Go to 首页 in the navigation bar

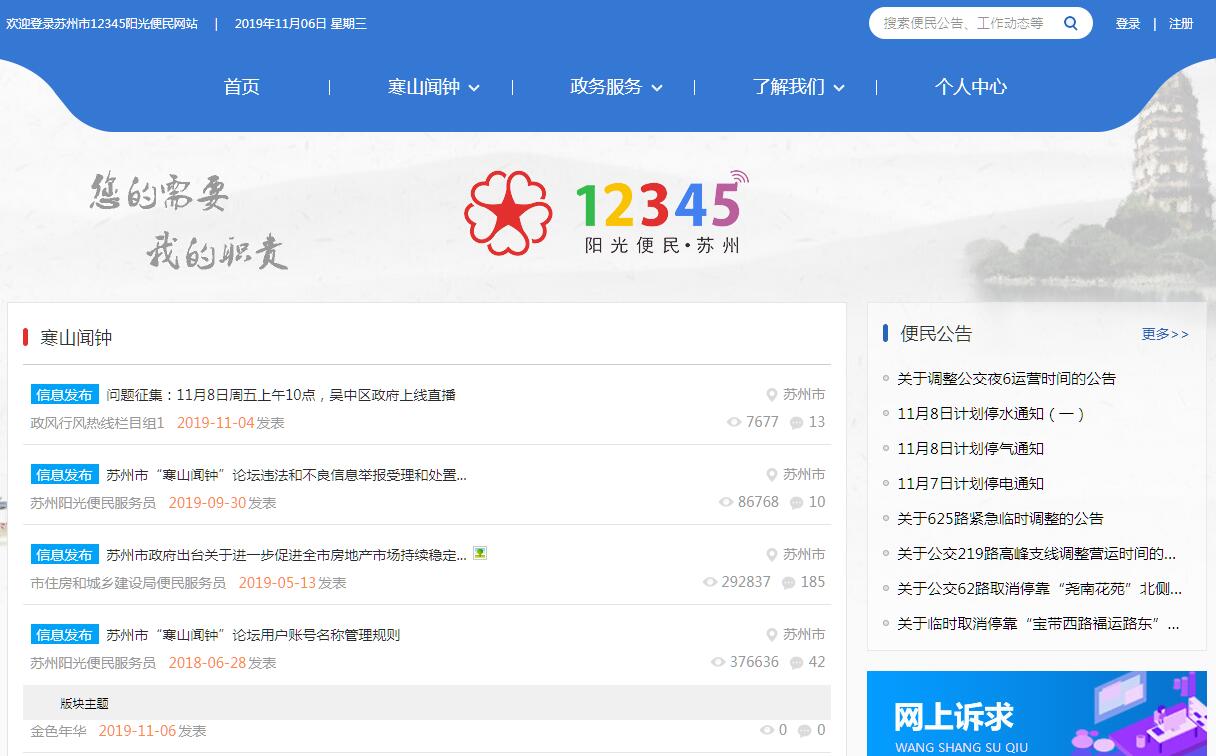242,87
